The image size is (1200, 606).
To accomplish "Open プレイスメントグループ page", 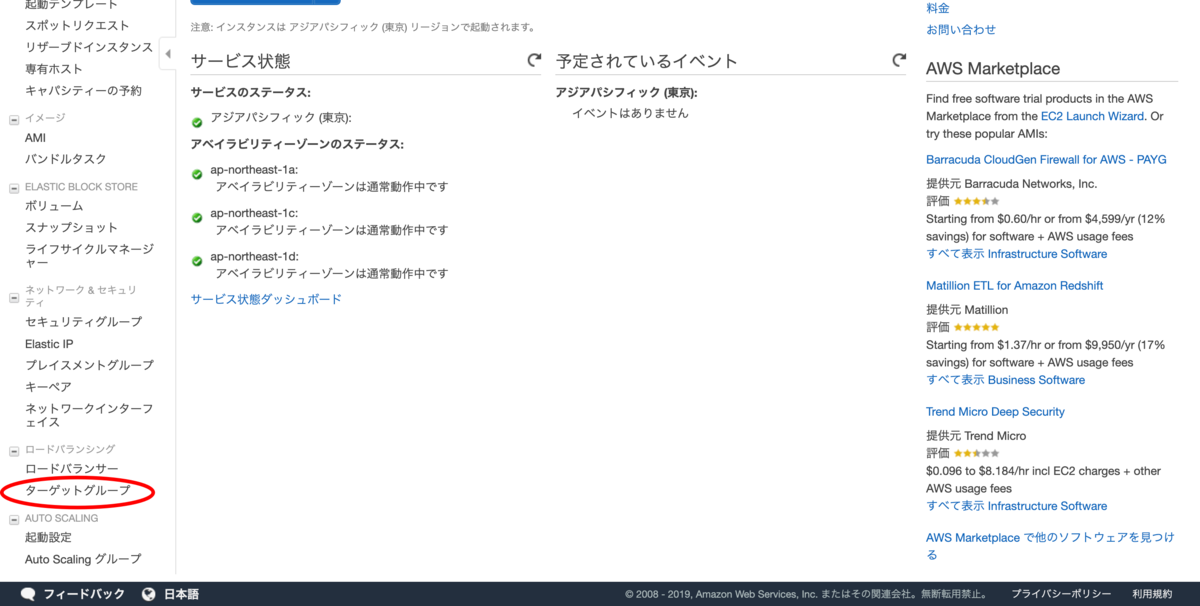I will point(89,366).
